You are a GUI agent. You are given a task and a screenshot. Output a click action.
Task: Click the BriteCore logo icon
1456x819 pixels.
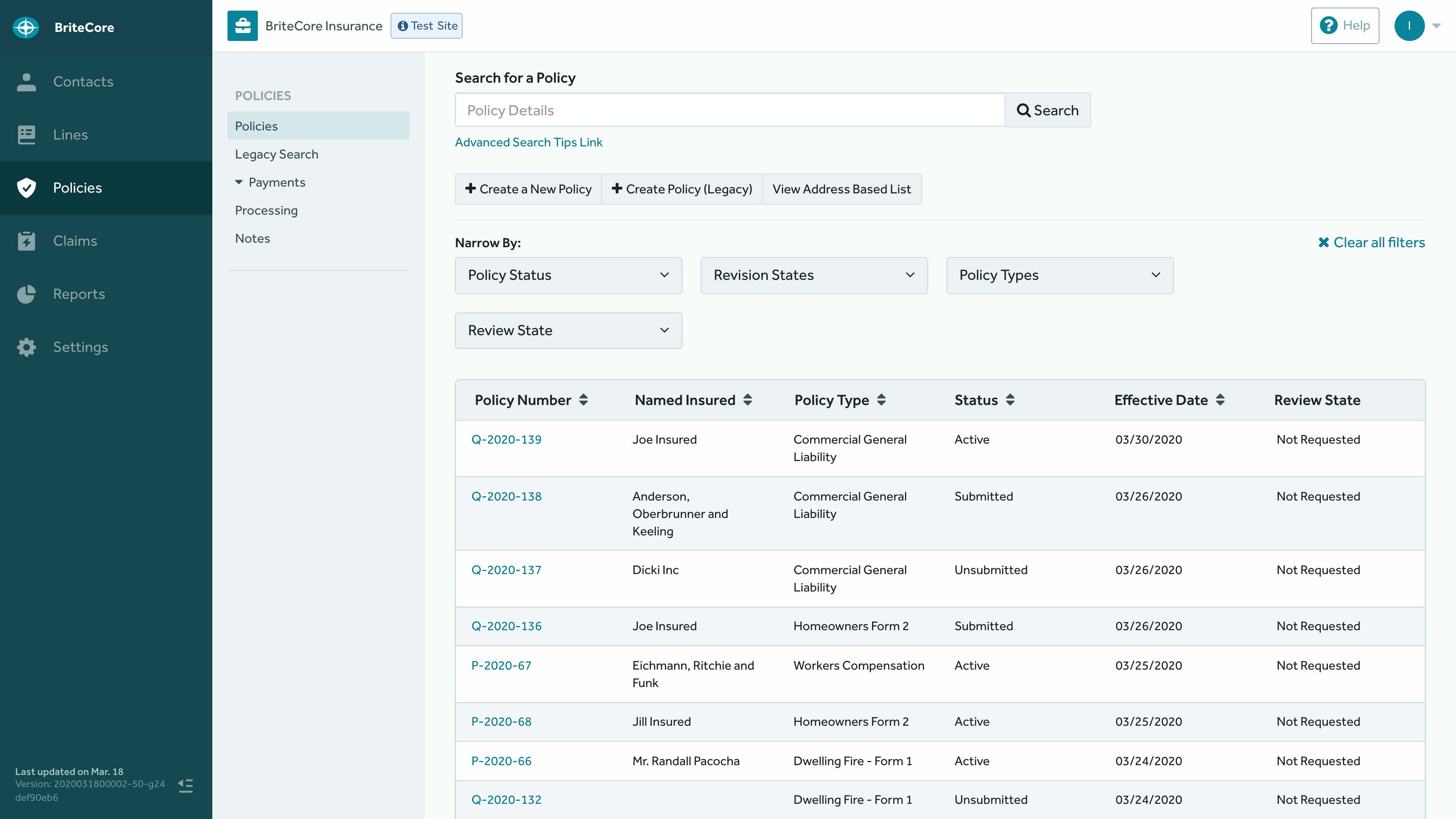[x=26, y=27]
